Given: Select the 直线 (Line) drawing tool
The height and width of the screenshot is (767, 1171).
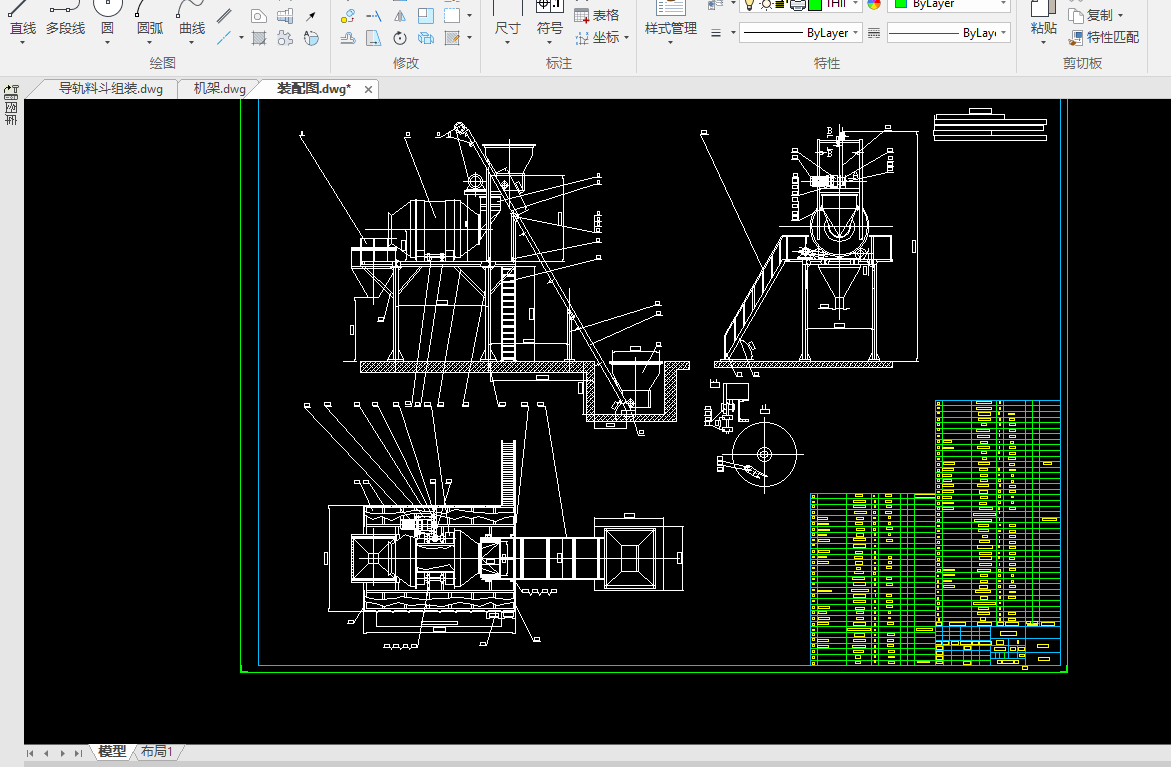Looking at the screenshot, I should click(x=22, y=20).
